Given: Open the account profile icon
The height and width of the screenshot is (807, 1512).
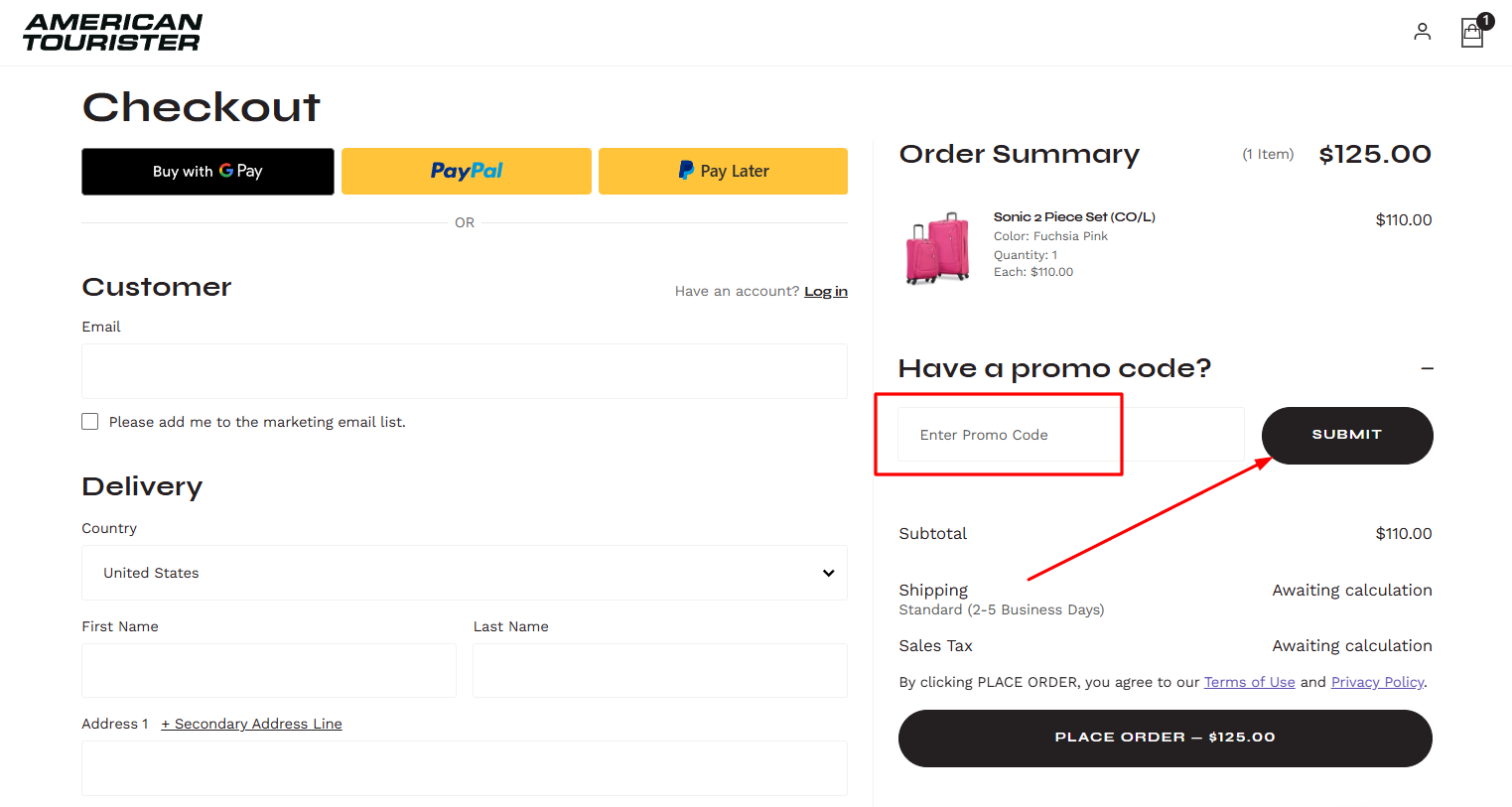Looking at the screenshot, I should click(x=1422, y=32).
